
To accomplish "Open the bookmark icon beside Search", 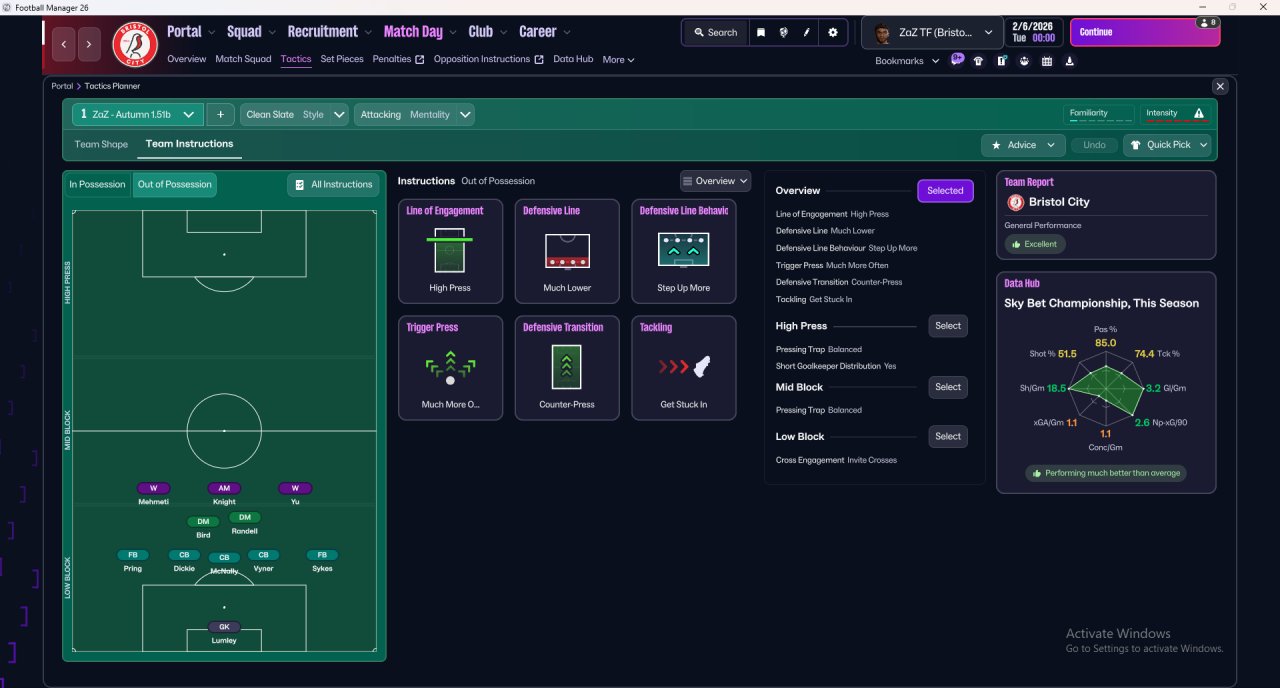I will point(761,32).
